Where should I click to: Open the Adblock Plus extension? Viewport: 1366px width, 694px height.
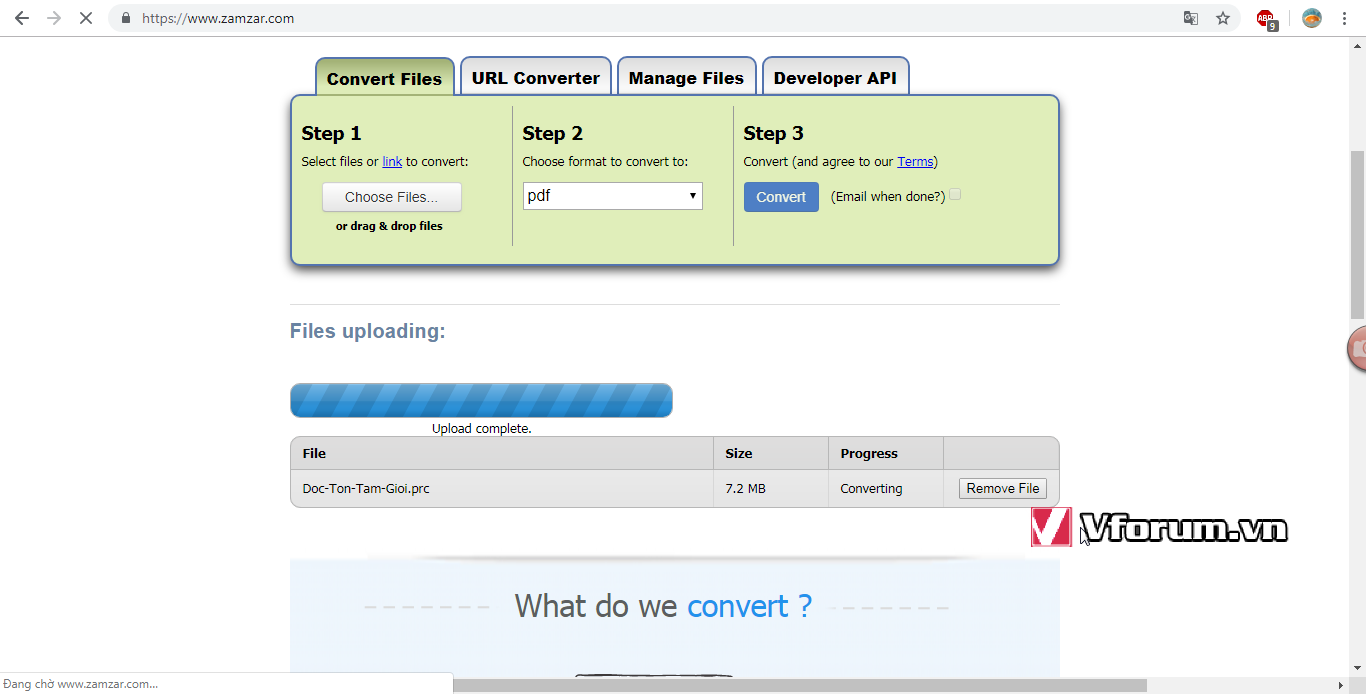point(1267,19)
